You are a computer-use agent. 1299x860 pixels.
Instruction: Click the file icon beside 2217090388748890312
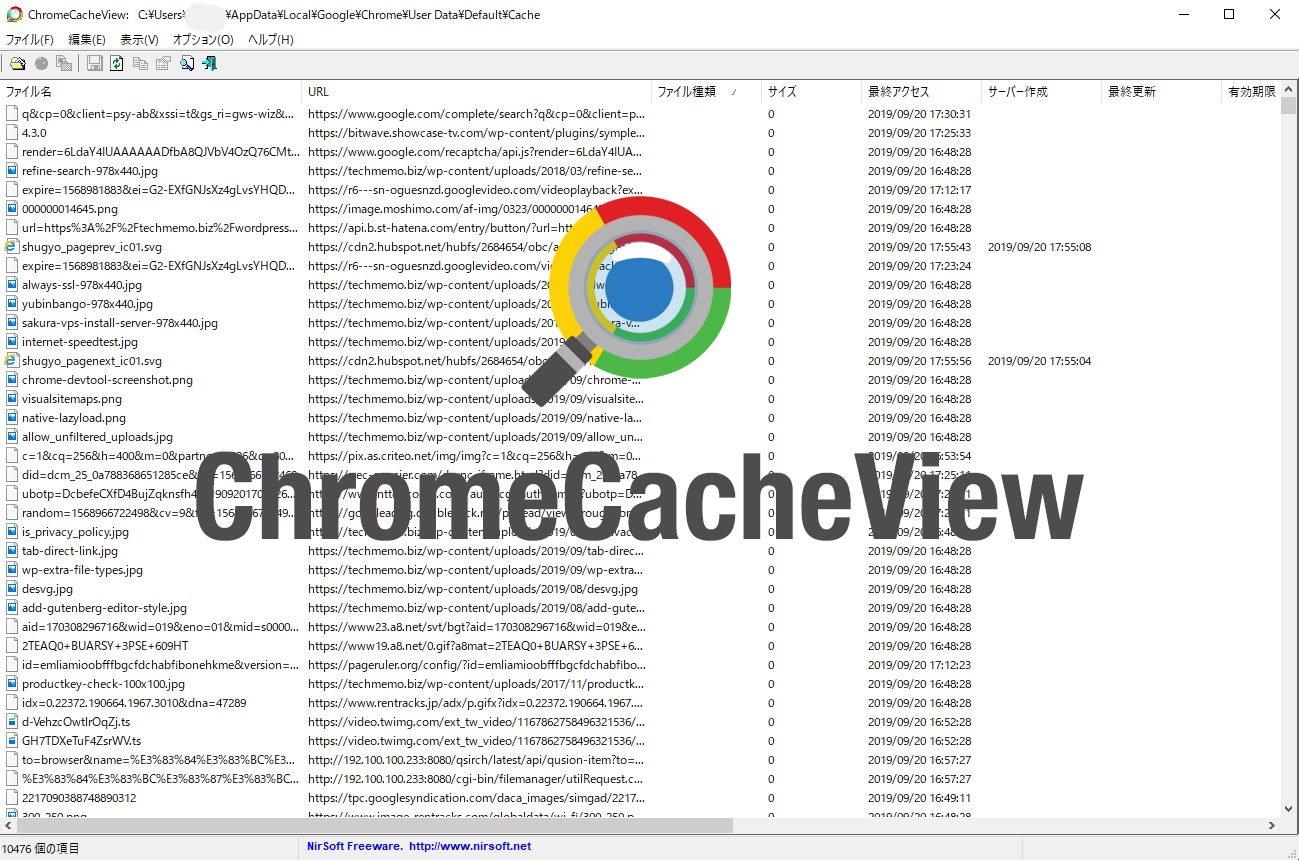pyautogui.click(x=12, y=798)
